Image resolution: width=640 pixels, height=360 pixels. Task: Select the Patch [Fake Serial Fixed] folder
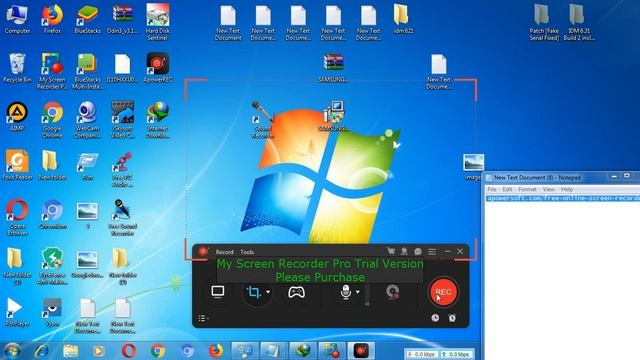[x=544, y=22]
